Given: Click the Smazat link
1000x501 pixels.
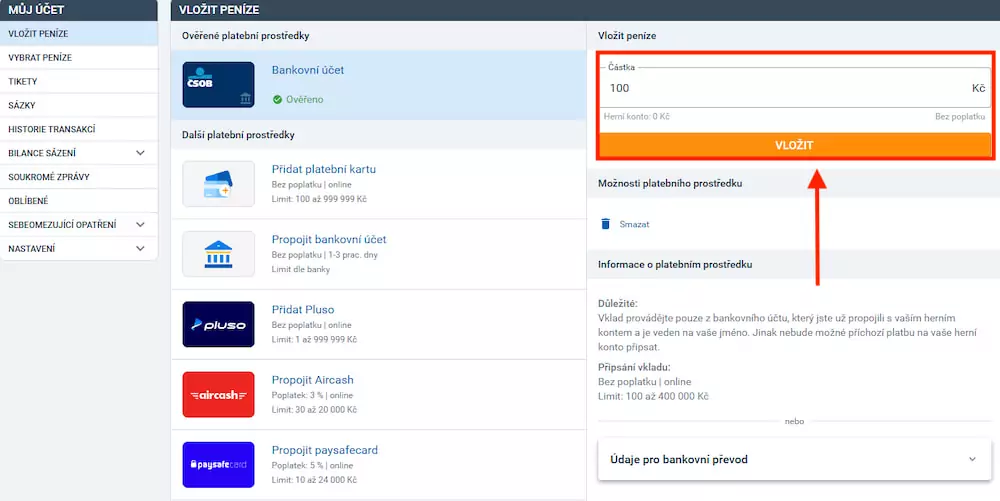Looking at the screenshot, I should tap(635, 224).
